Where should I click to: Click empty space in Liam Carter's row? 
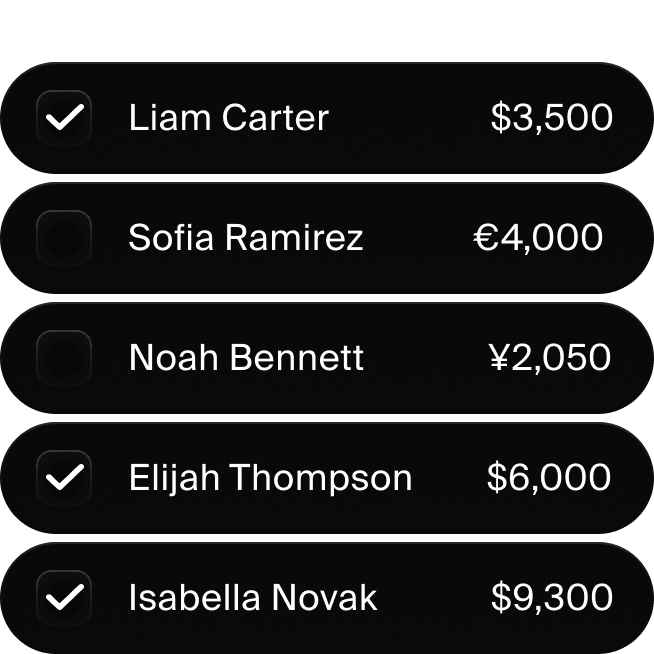pos(410,118)
